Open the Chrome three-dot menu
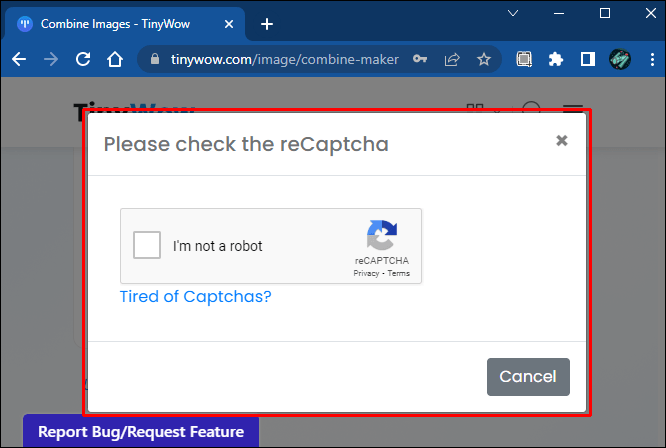The width and height of the screenshot is (666, 448). (x=652, y=59)
